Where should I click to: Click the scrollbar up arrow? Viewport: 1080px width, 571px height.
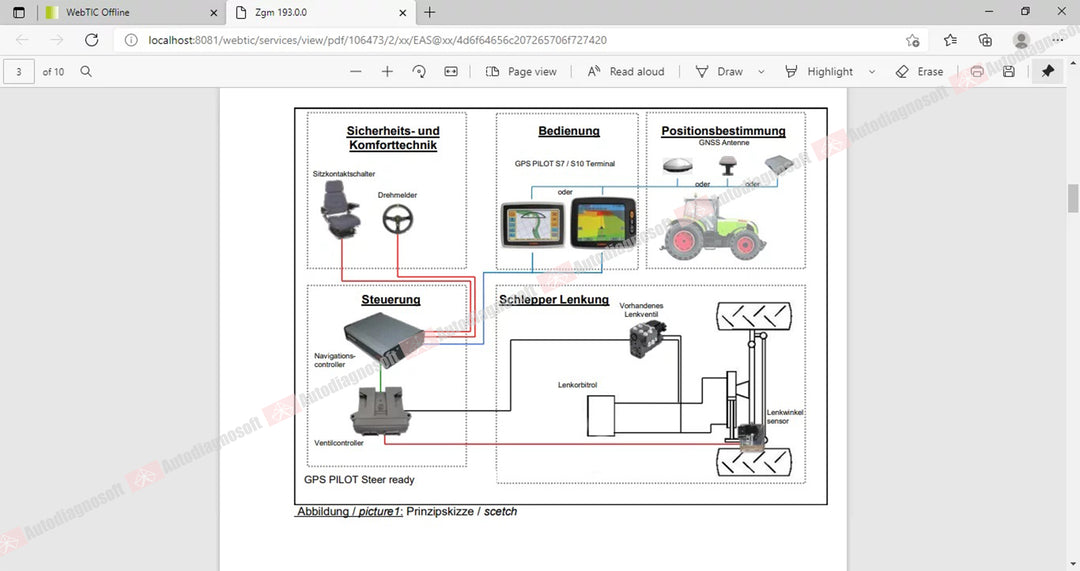[1072, 63]
